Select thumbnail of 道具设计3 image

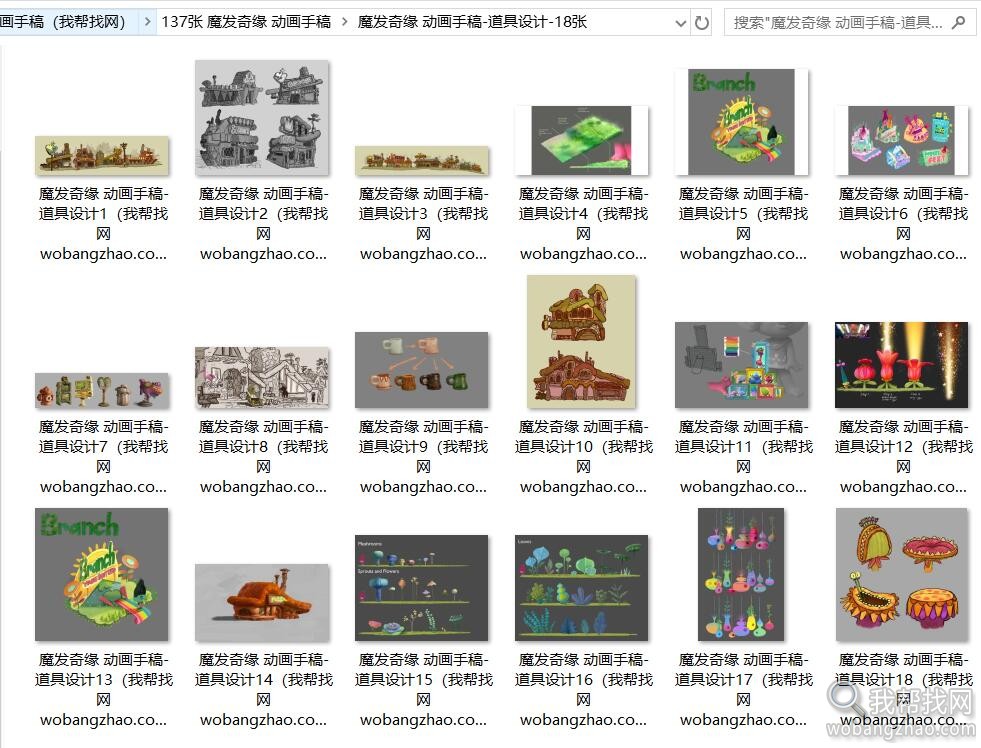click(x=422, y=161)
